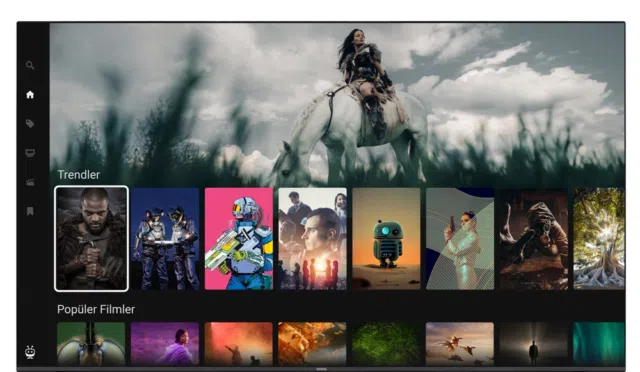Select the highlighted bearded warrior poster
Image resolution: width=640 pixels, height=372 pixels.
tap(91, 239)
